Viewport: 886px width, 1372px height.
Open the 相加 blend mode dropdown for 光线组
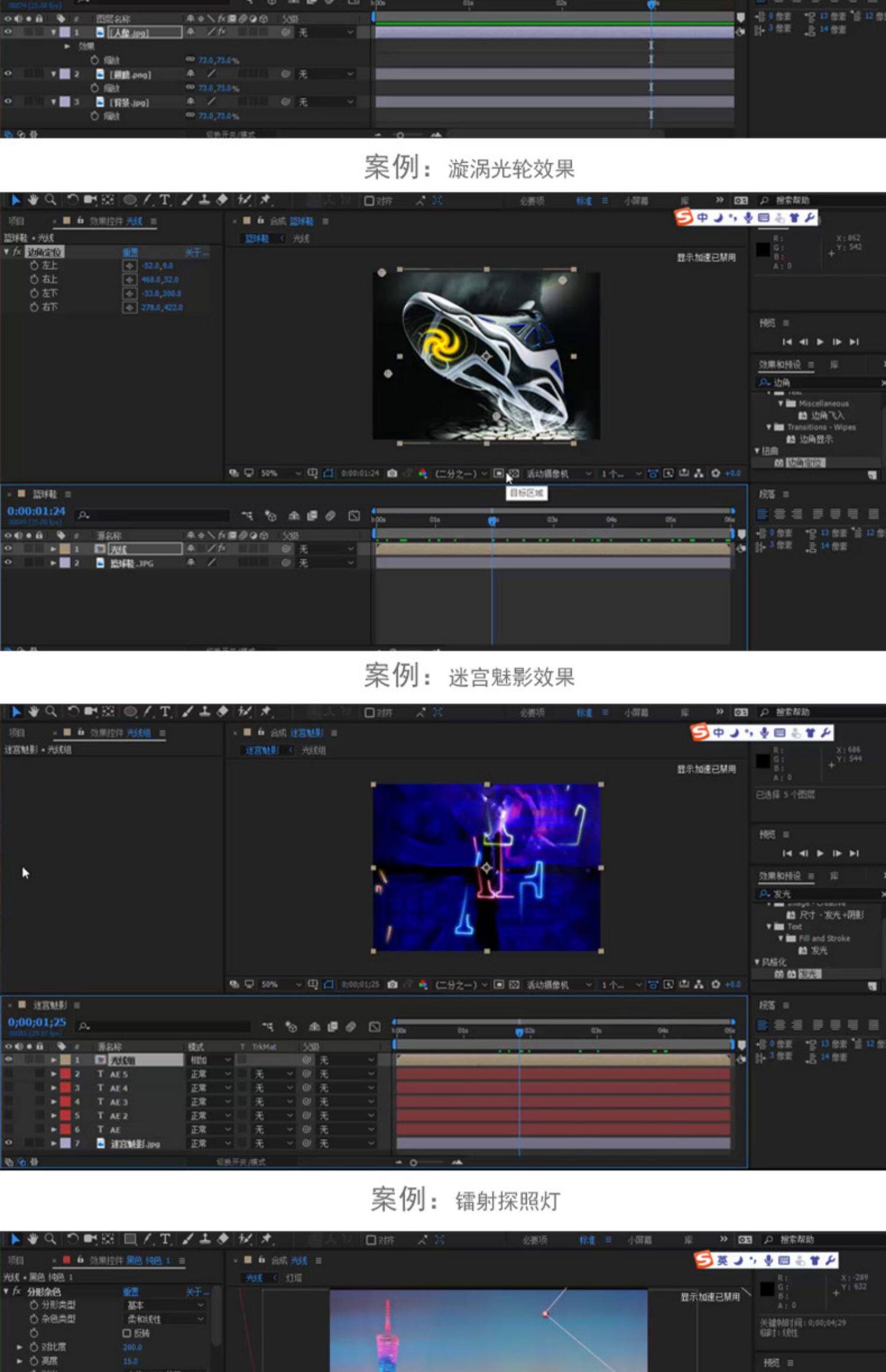210,1060
